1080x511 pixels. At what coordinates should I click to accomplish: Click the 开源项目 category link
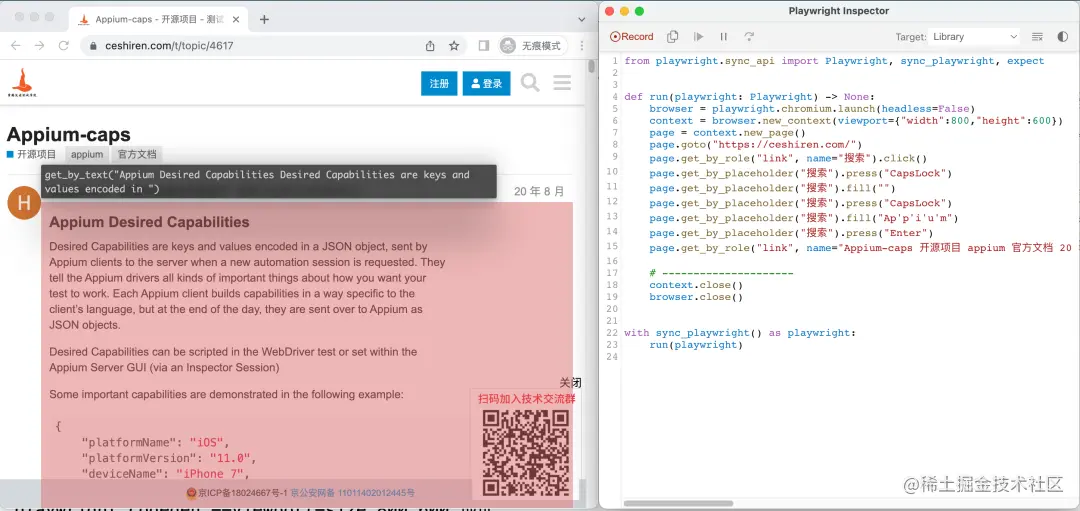(x=32, y=154)
